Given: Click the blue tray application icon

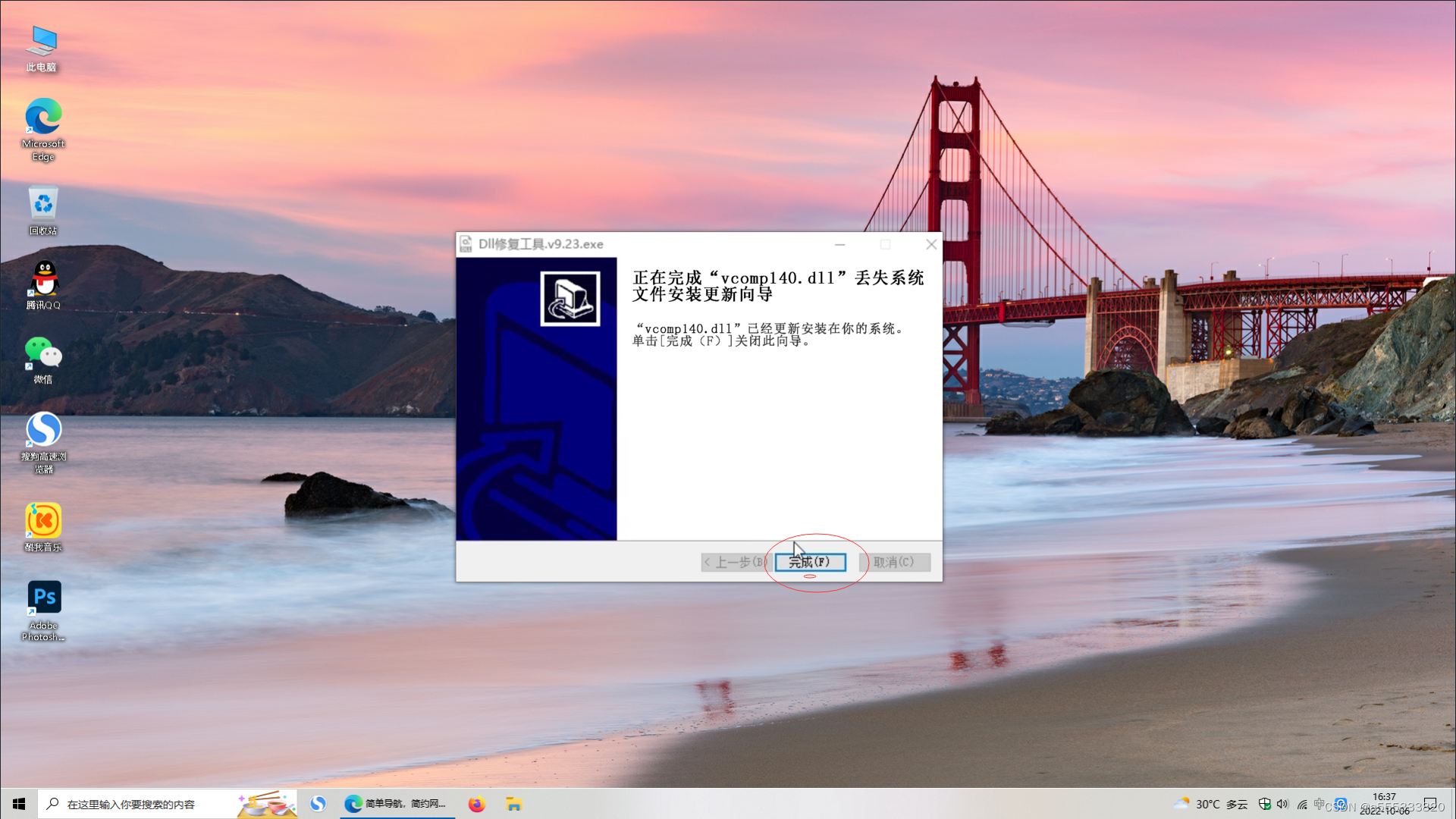Looking at the screenshot, I should [1341, 804].
